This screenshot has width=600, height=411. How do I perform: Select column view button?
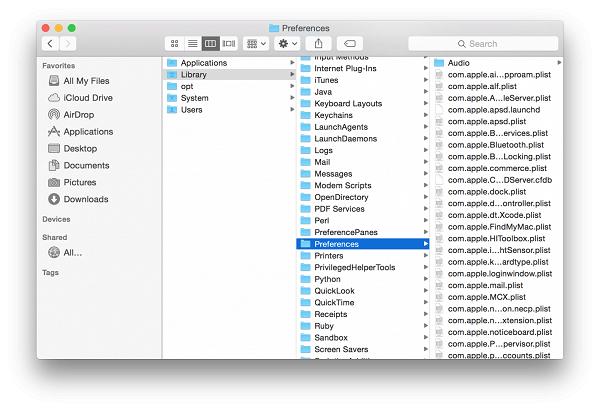point(210,44)
